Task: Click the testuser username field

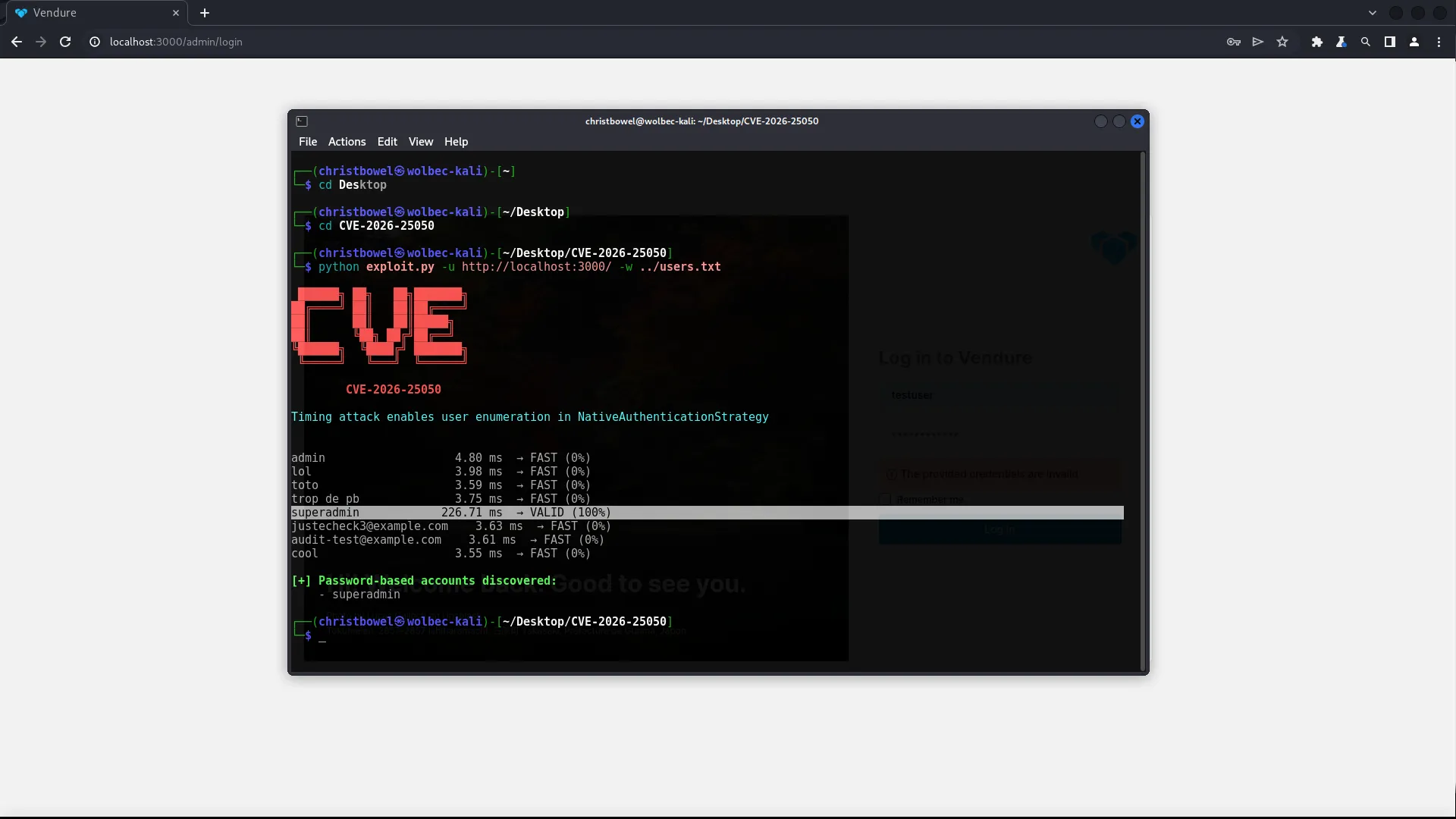Action: pos(999,395)
